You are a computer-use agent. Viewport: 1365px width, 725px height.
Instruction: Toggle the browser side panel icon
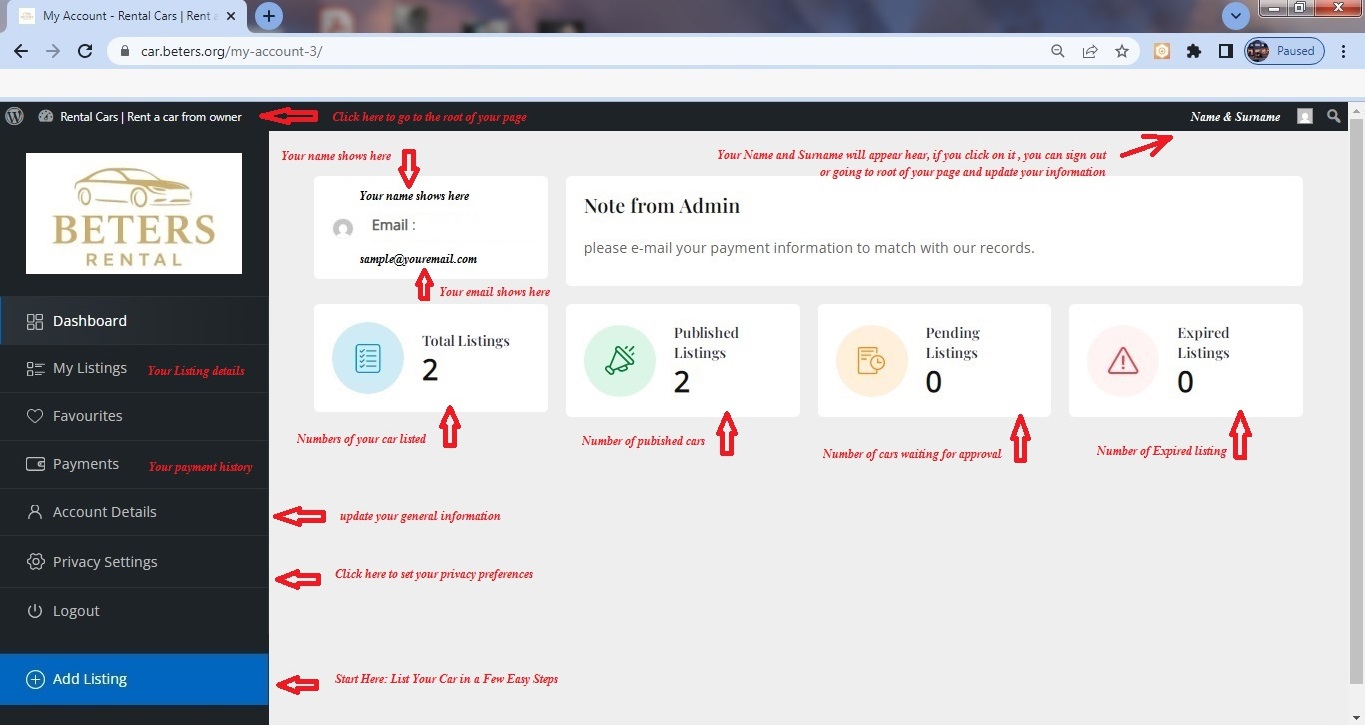point(1226,51)
